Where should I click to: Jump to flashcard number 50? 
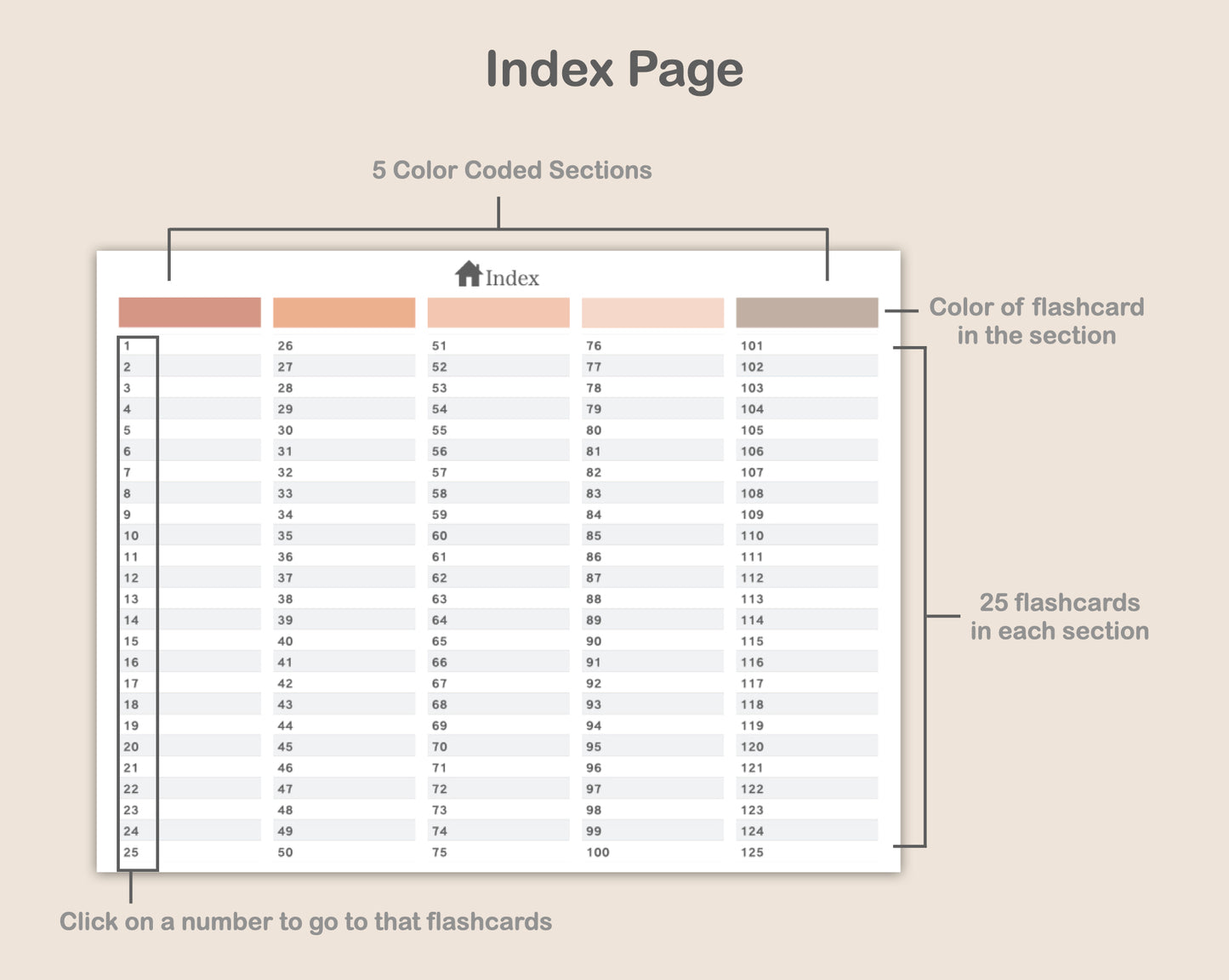(285, 852)
